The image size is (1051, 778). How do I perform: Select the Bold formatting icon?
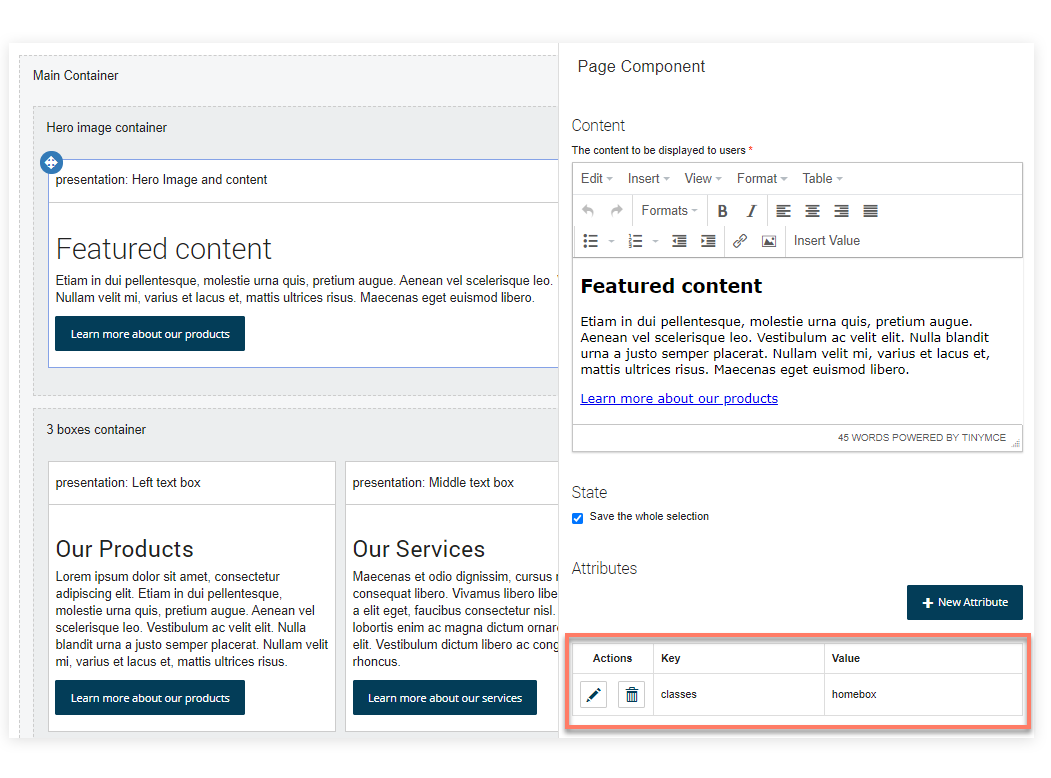pos(722,210)
